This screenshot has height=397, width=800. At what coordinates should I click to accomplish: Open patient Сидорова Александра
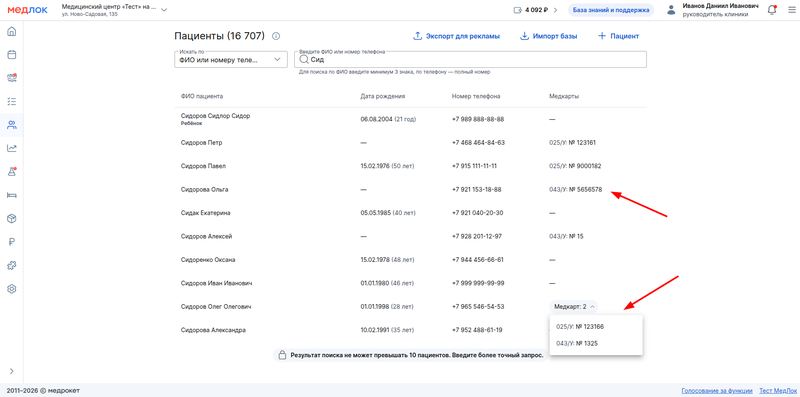pos(213,330)
